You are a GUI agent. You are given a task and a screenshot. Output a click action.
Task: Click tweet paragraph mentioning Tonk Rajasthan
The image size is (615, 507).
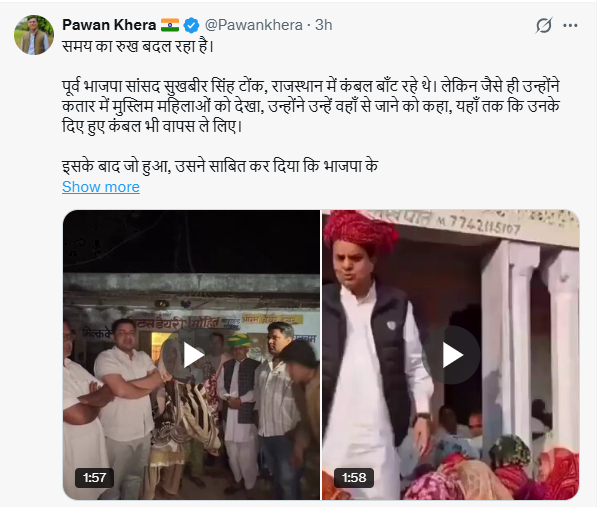point(311,106)
